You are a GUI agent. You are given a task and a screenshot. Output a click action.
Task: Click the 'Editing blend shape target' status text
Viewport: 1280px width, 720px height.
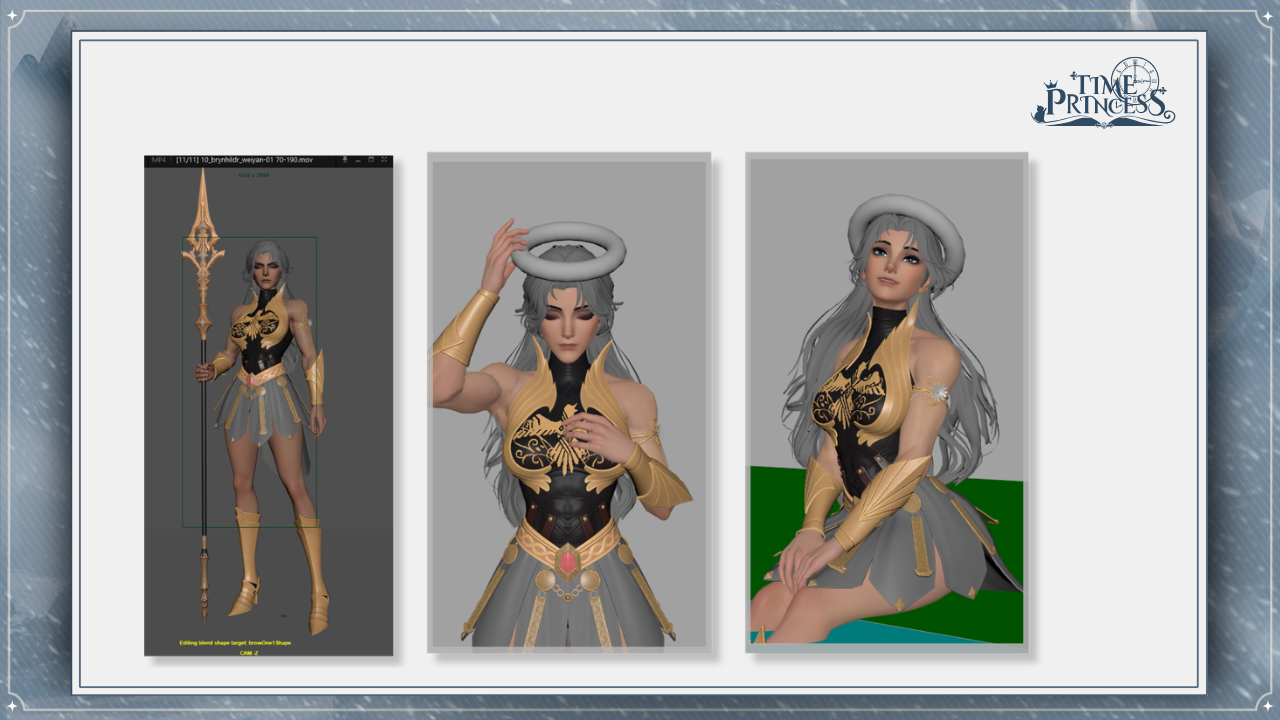[x=235, y=643]
